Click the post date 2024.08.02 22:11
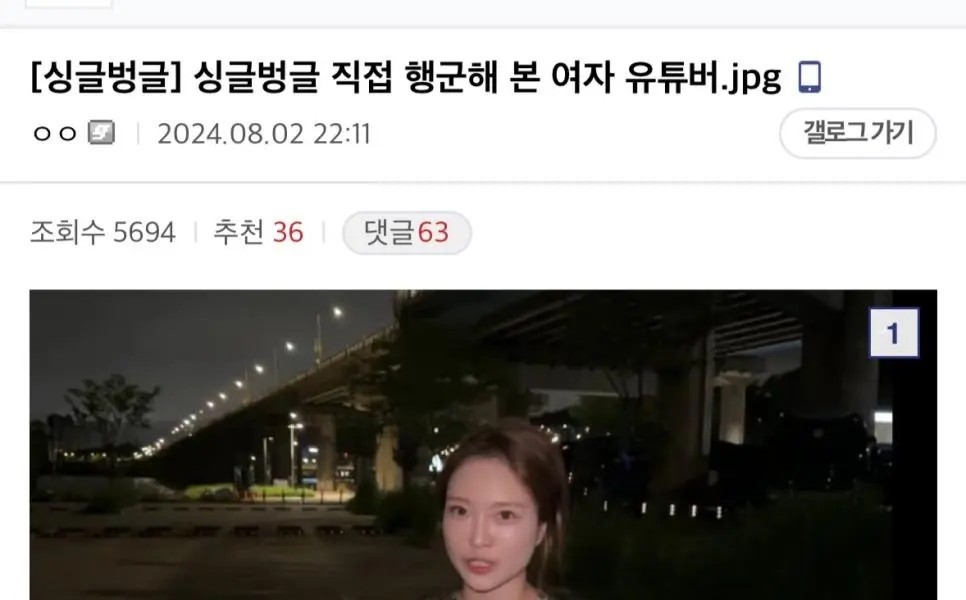Viewport: 966px width, 600px height. tap(264, 134)
